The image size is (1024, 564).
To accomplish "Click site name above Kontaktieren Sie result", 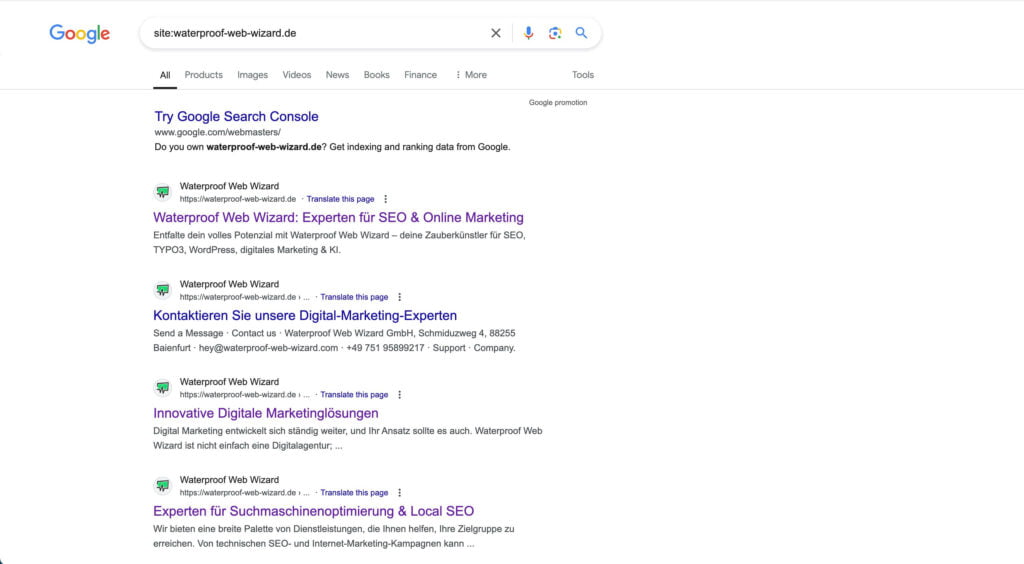I will (x=229, y=284).
